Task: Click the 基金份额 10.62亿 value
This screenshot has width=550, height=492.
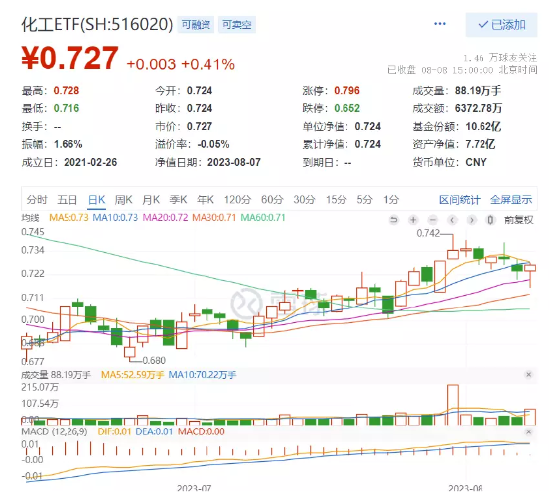Action: coord(483,126)
